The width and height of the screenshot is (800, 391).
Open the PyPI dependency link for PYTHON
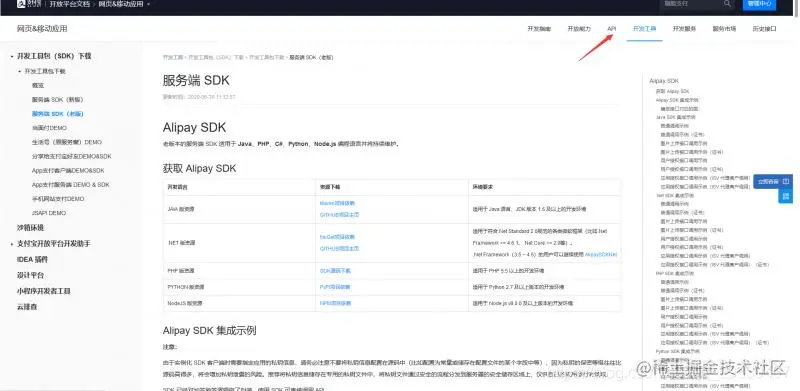coord(335,287)
